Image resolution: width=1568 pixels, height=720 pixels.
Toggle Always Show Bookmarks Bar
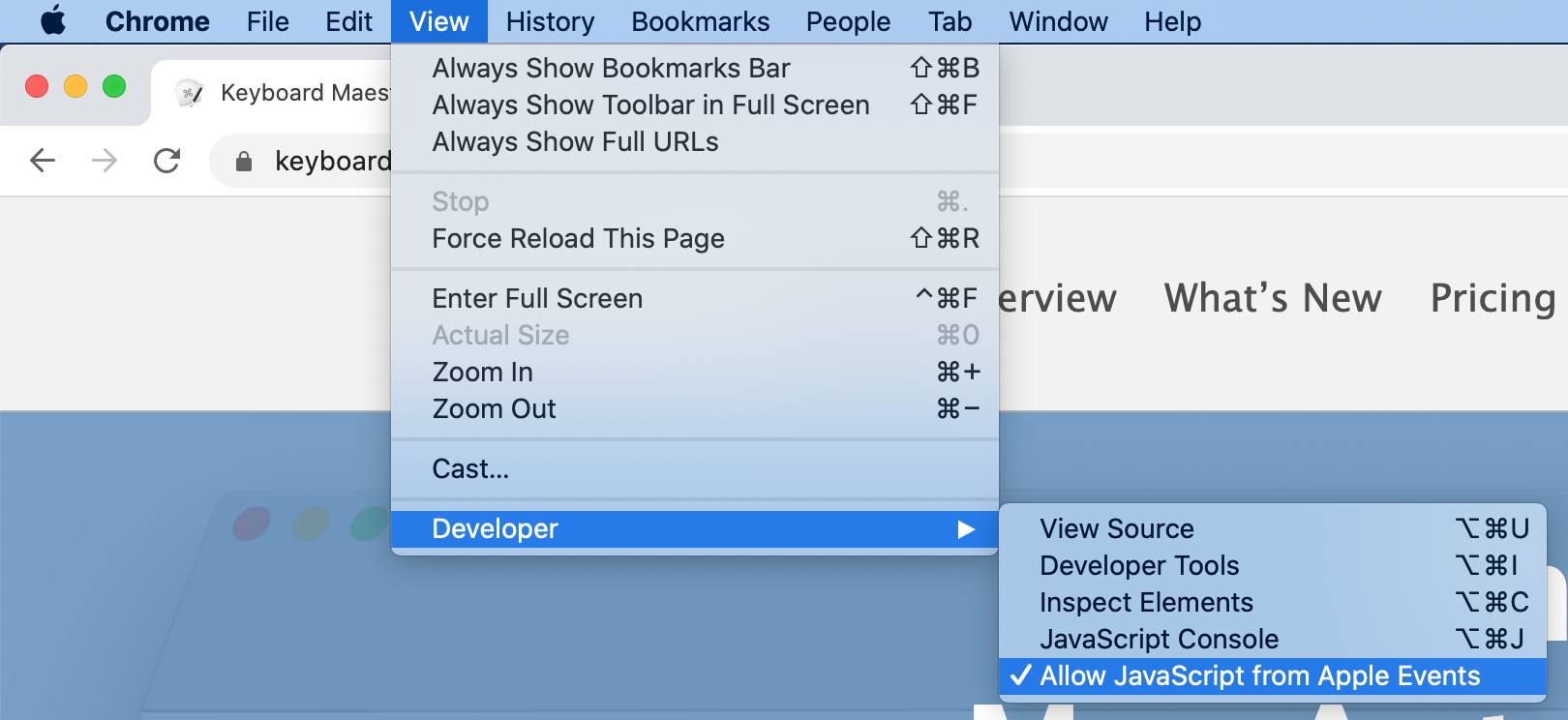click(611, 68)
